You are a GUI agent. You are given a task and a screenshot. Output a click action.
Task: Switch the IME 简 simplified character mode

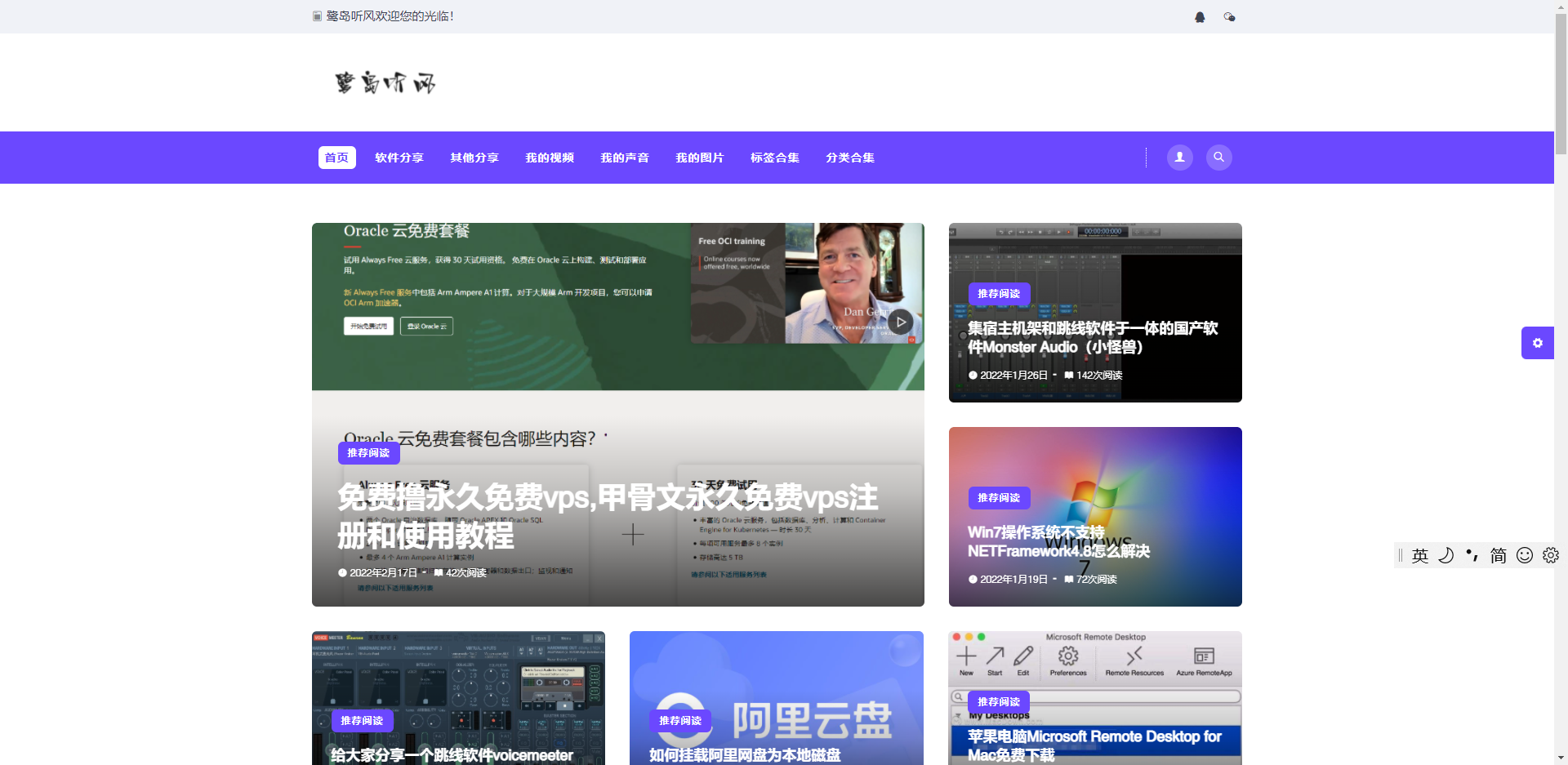tap(1498, 556)
